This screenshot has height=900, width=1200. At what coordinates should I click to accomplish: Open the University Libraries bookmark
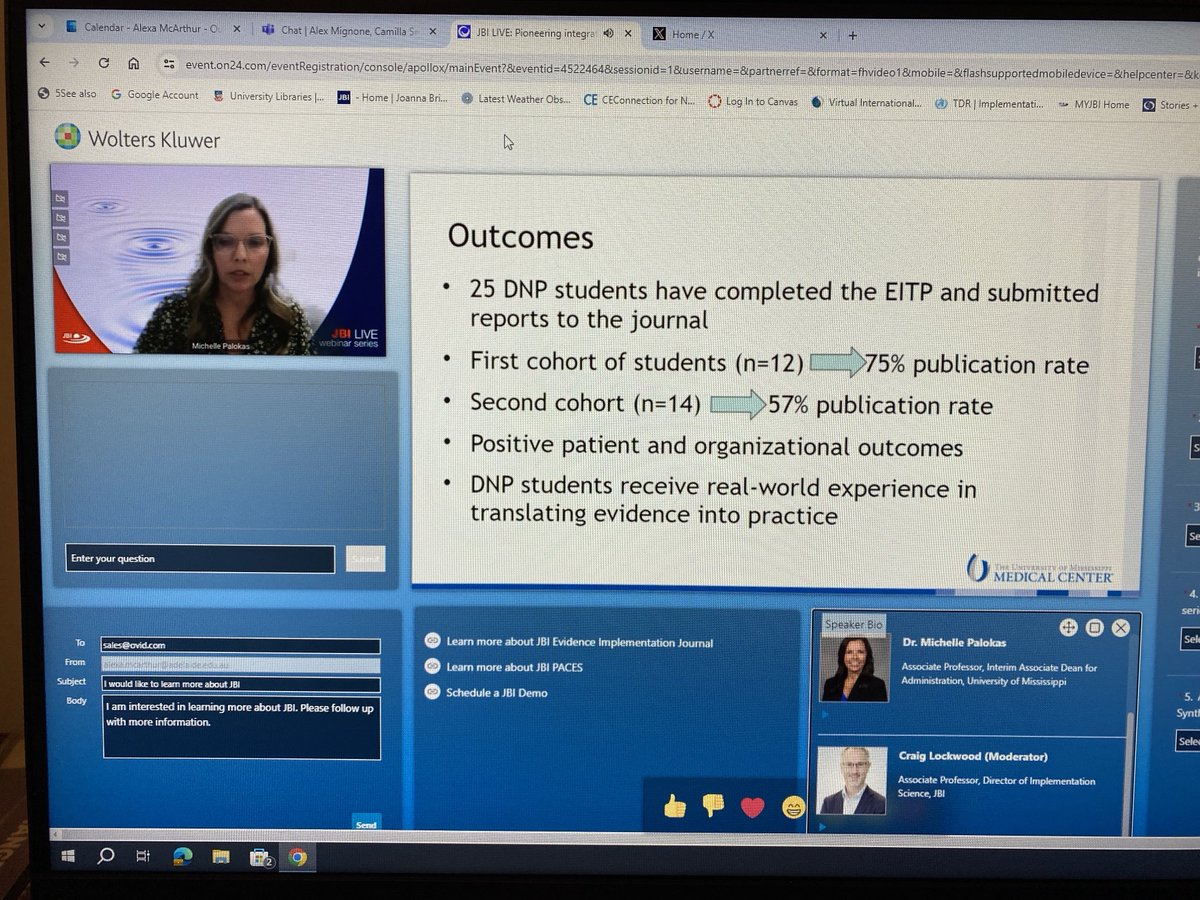point(268,97)
